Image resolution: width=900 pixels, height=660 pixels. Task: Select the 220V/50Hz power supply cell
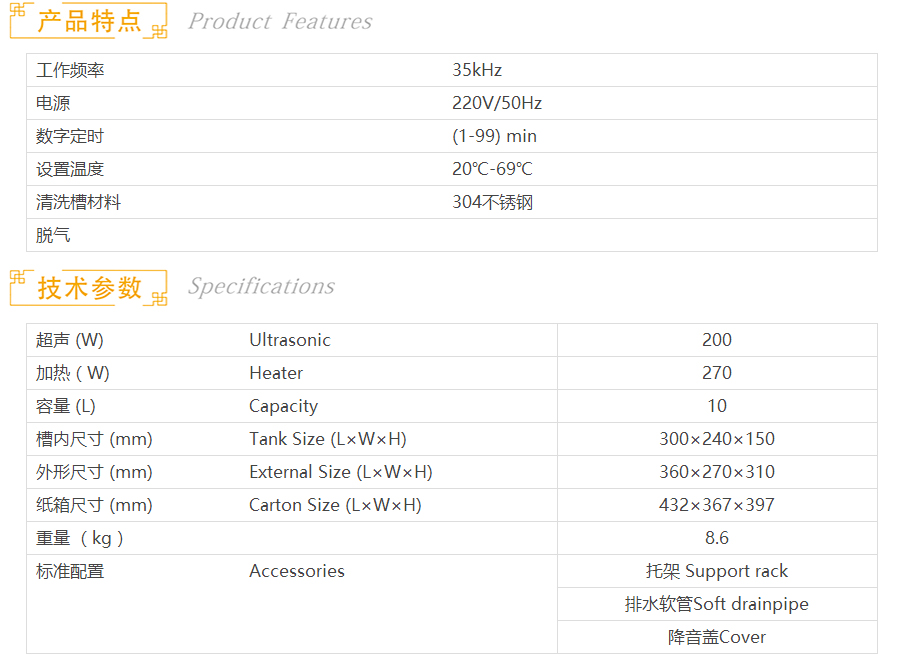(x=497, y=103)
